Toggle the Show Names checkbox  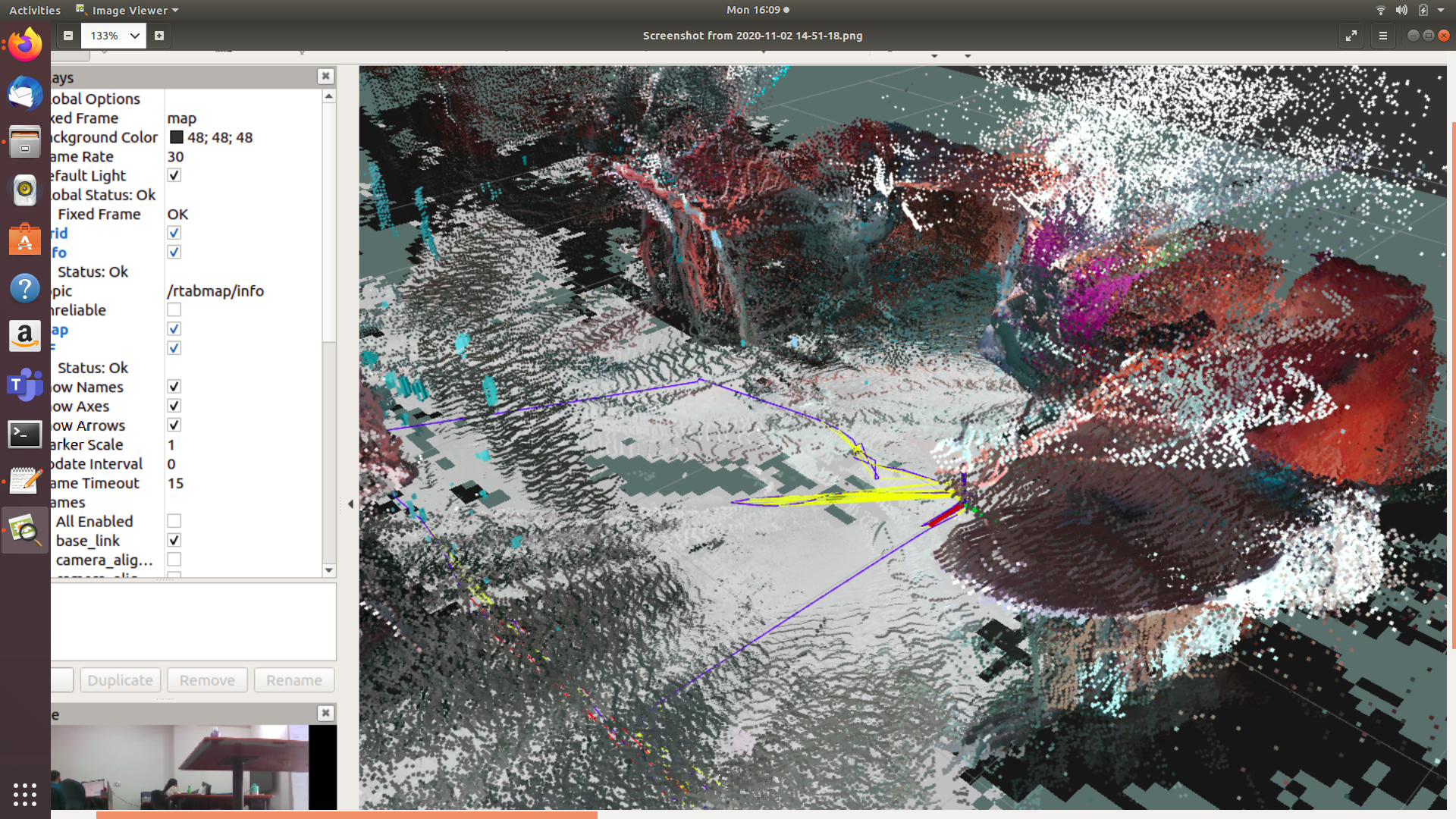click(x=174, y=387)
